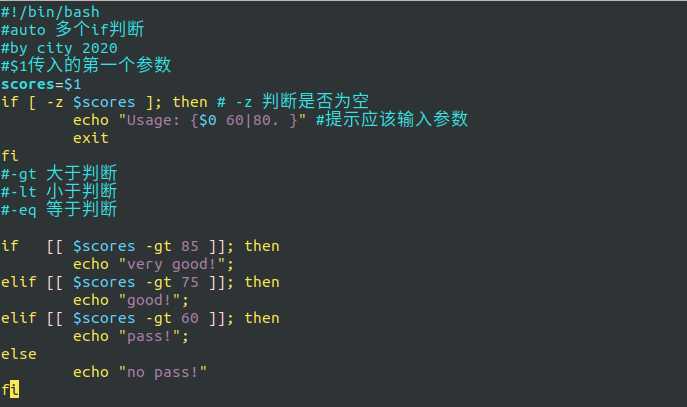The height and width of the screenshot is (407, 687).
Task: Click the number 75 in elif
Action: pyautogui.click(x=190, y=282)
